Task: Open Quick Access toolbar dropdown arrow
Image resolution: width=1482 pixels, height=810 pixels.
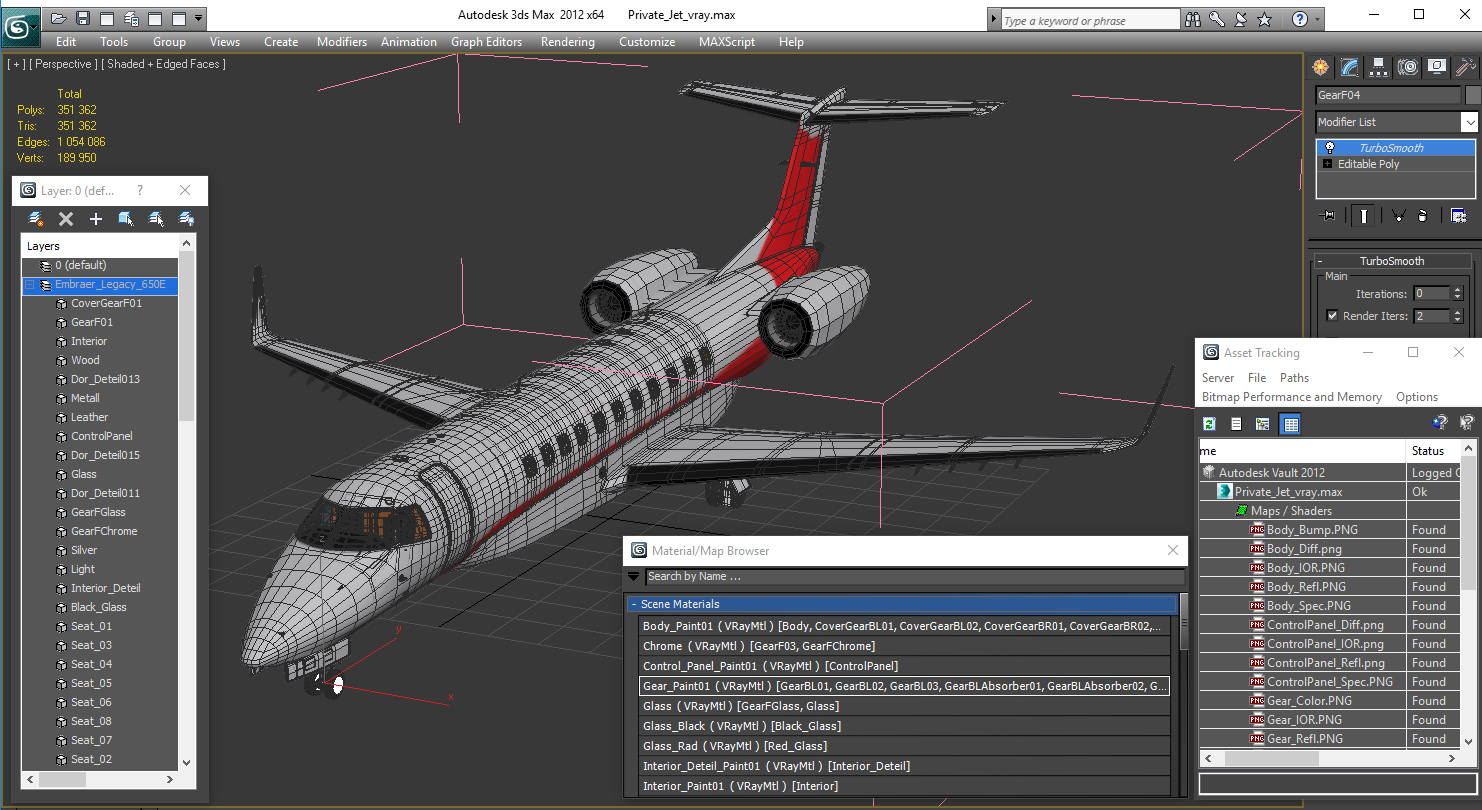Action: (199, 18)
